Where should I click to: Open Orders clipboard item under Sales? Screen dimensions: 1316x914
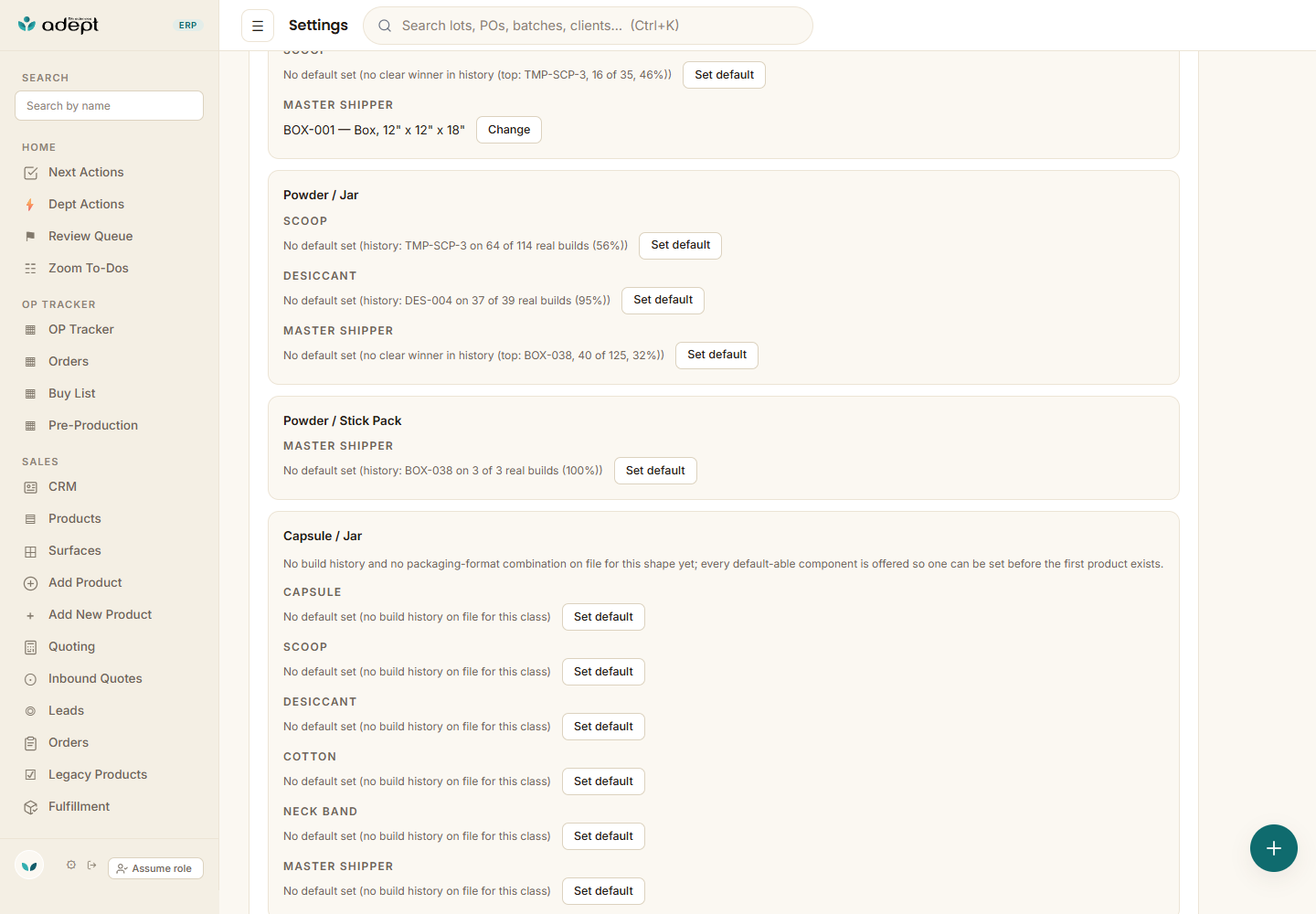click(109, 742)
